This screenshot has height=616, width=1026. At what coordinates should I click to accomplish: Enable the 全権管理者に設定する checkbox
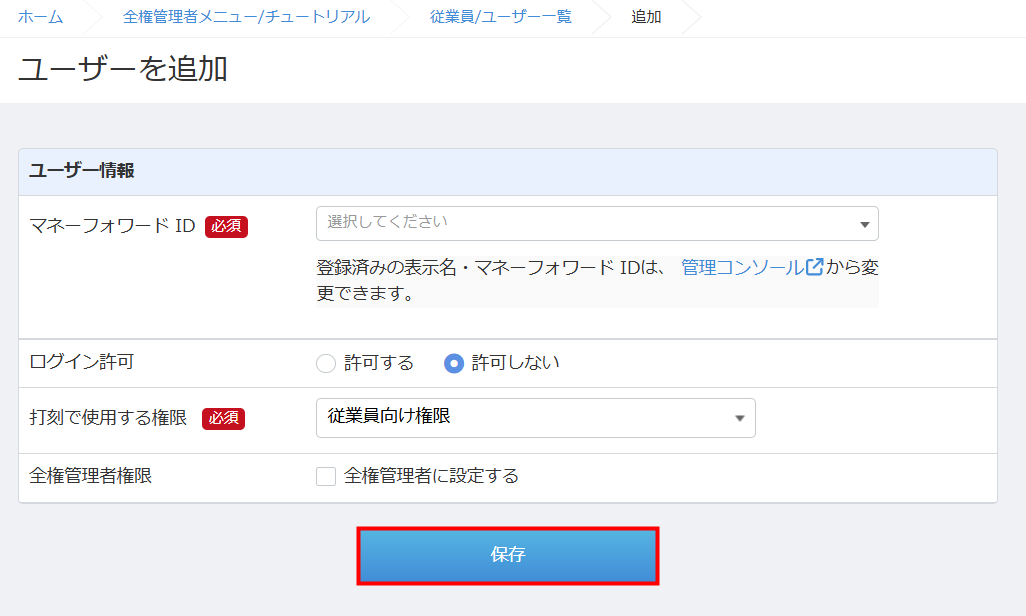(326, 476)
